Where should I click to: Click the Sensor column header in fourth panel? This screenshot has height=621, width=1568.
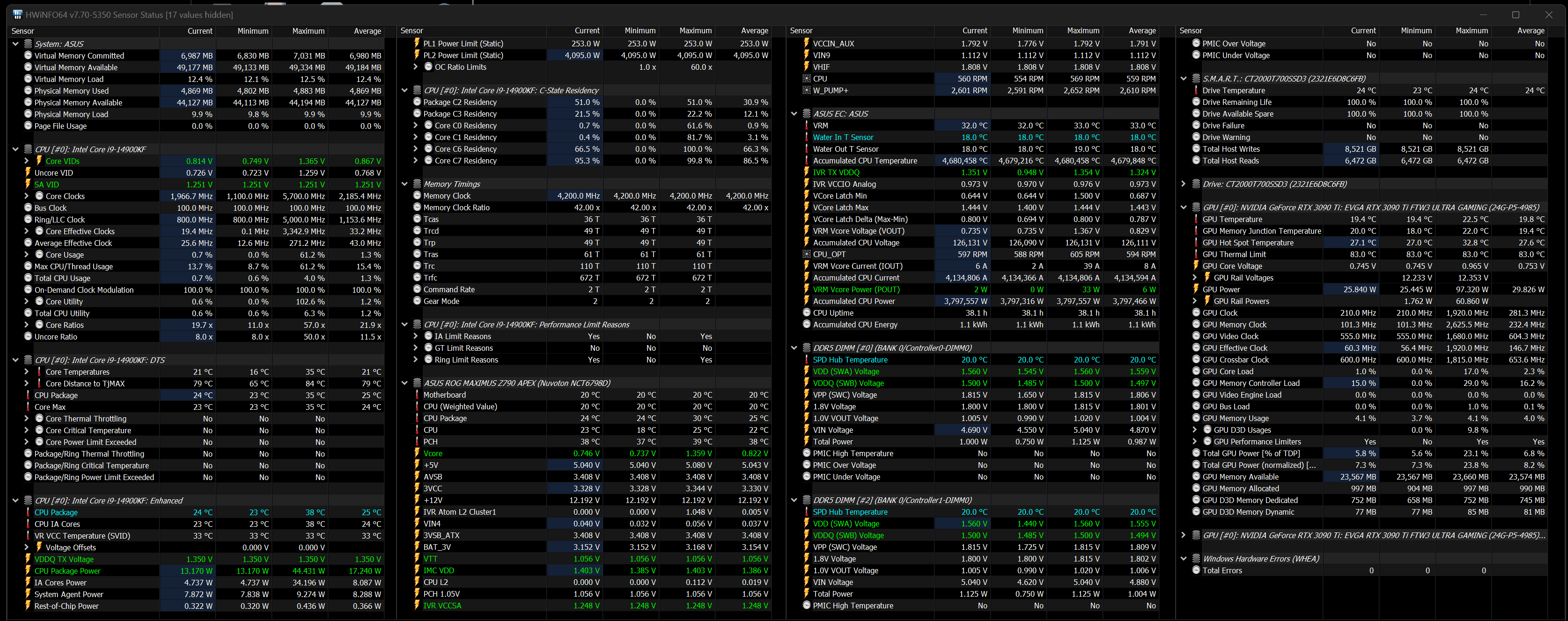[x=1191, y=30]
